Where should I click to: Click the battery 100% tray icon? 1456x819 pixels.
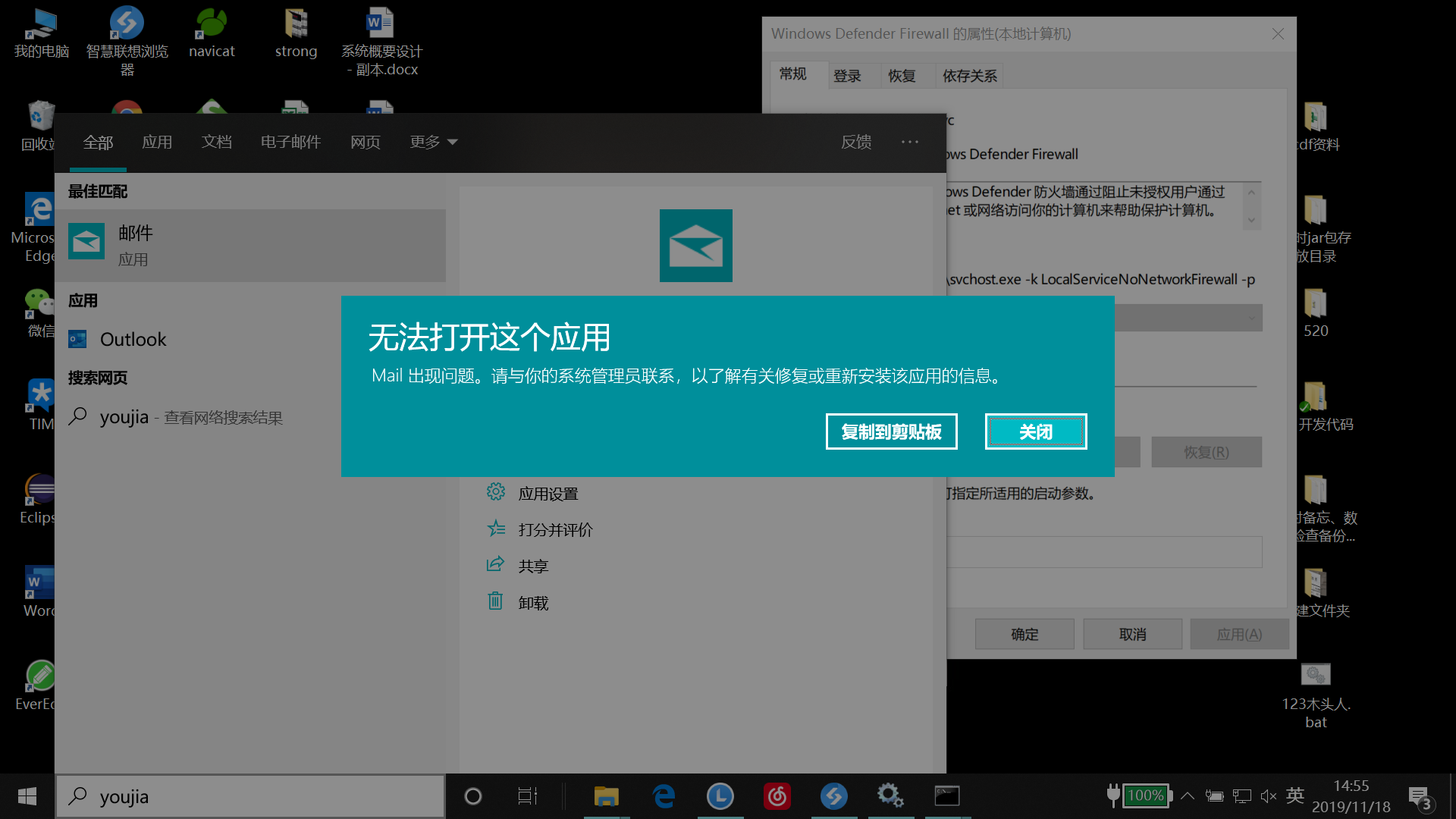pyautogui.click(x=1139, y=795)
